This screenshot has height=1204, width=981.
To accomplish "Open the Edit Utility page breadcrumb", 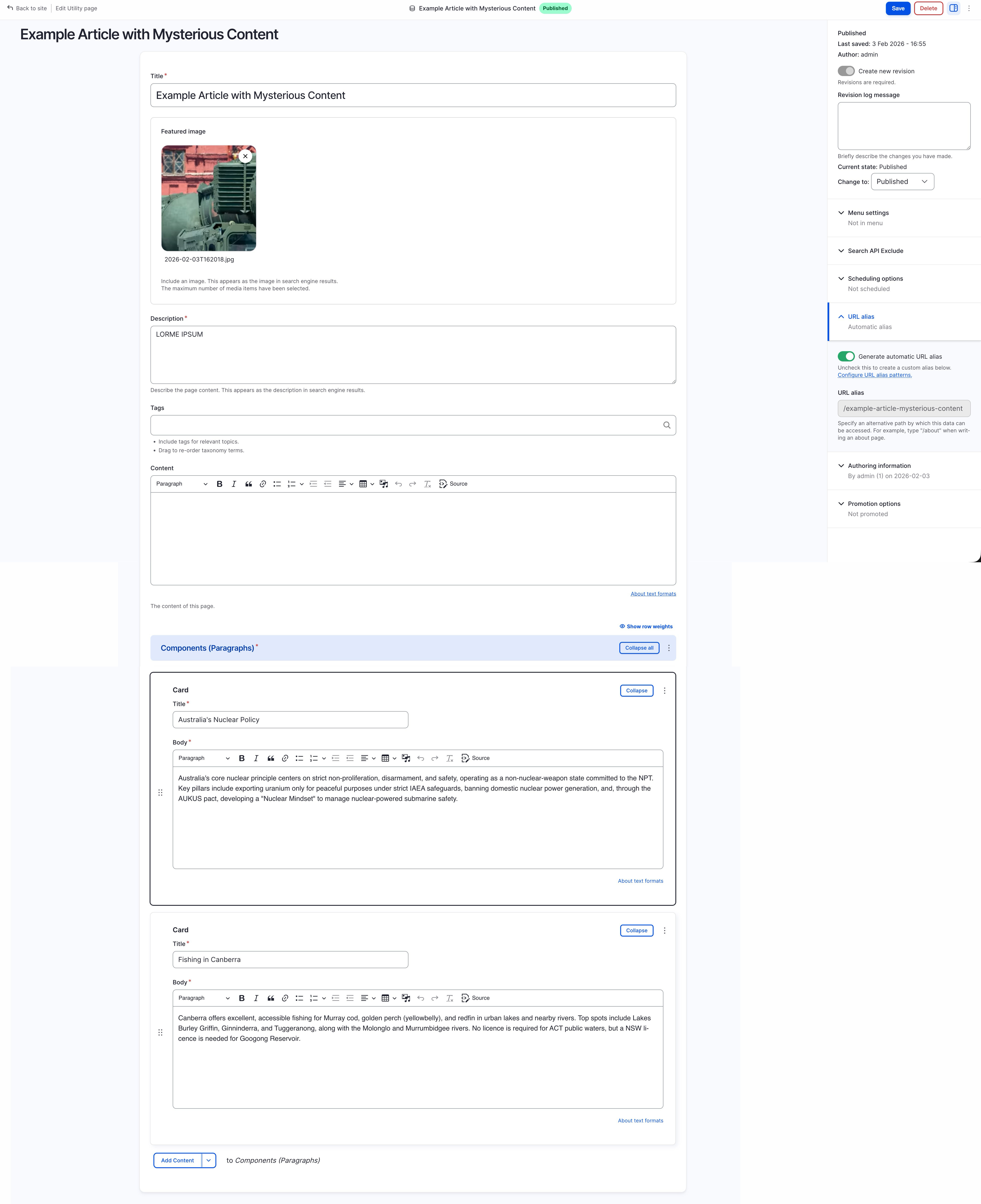I will [76, 9].
